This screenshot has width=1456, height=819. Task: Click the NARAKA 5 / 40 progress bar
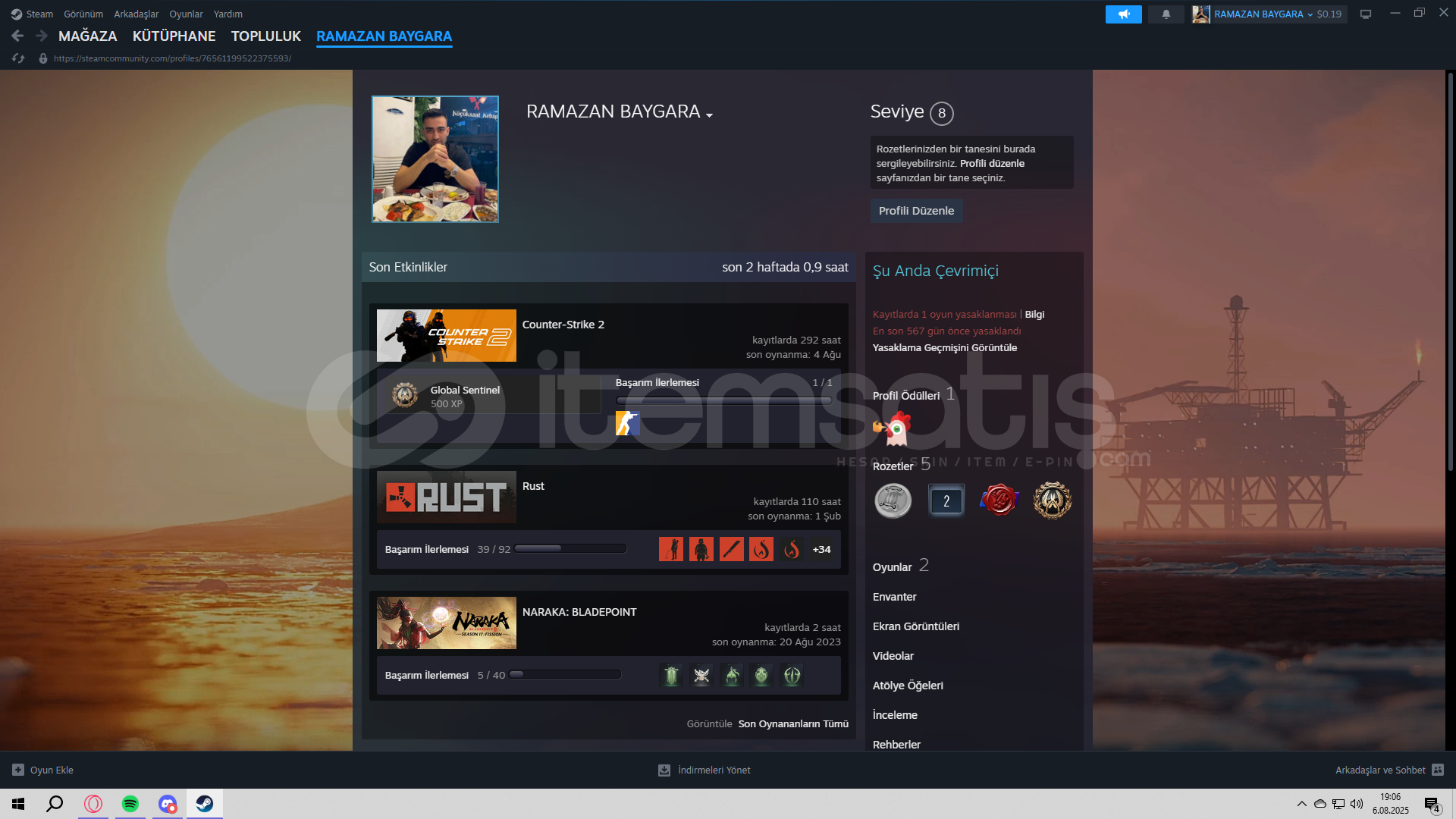565,675
